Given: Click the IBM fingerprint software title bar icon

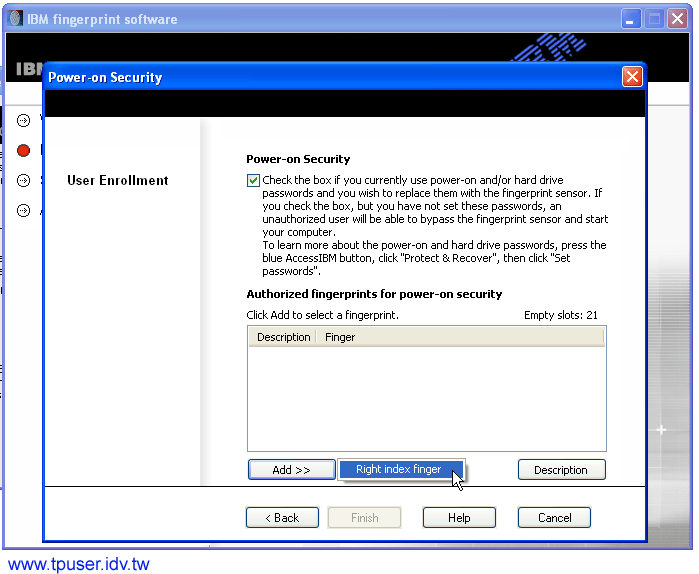Looking at the screenshot, I should point(15,19).
